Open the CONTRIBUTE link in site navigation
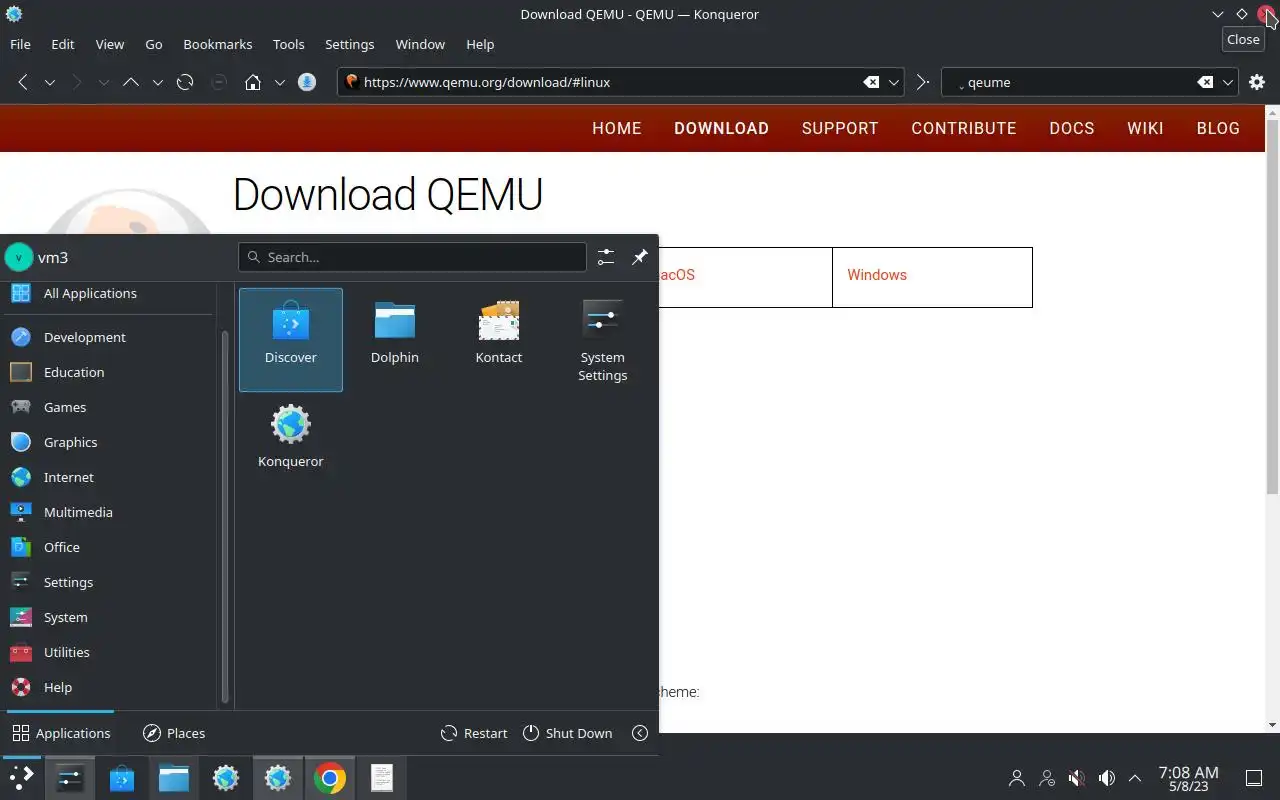Image resolution: width=1280 pixels, height=800 pixels. (x=964, y=128)
